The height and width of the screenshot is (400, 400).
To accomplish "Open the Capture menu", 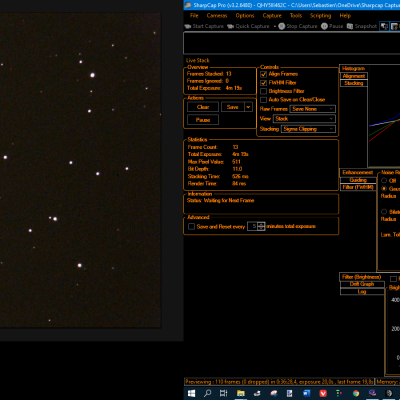I will point(272,16).
